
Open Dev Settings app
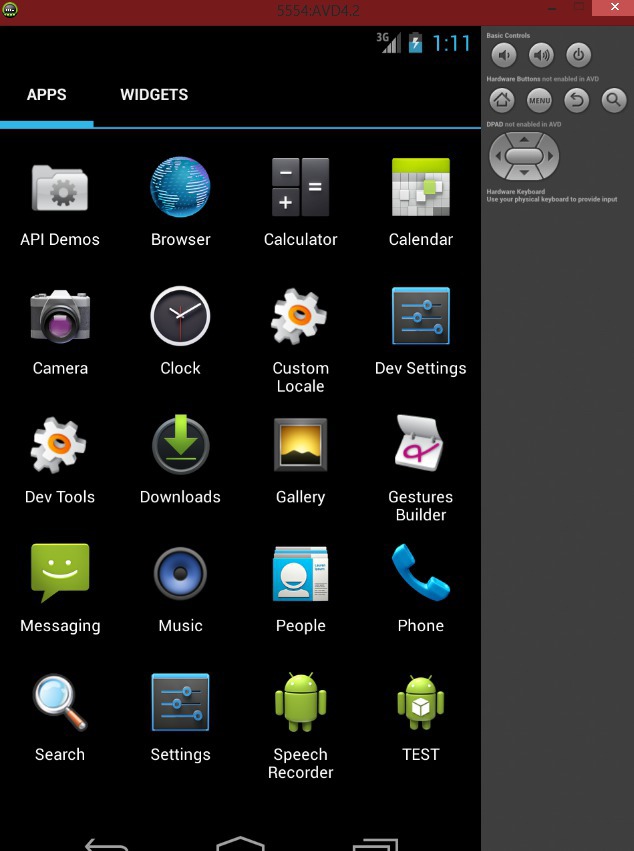click(x=421, y=332)
